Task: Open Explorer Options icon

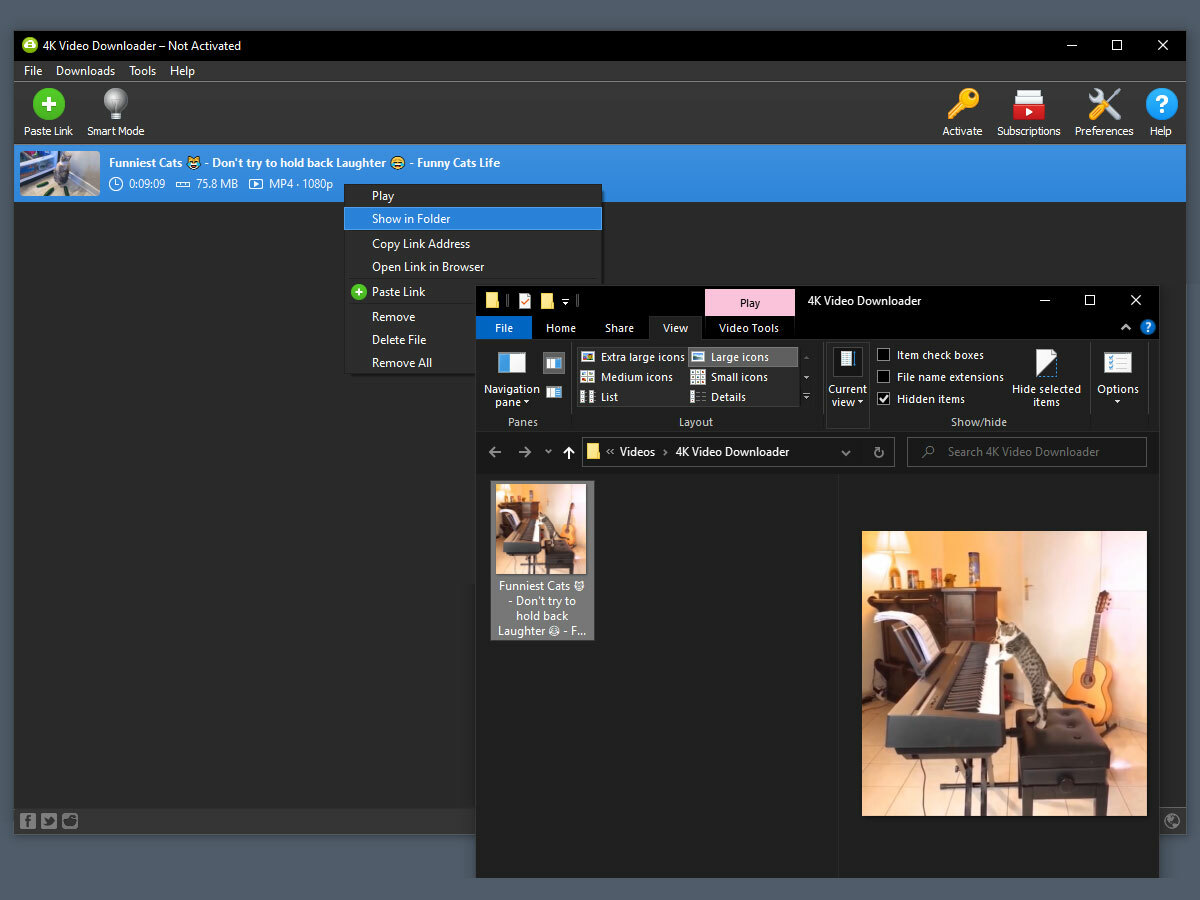Action: click(1117, 363)
